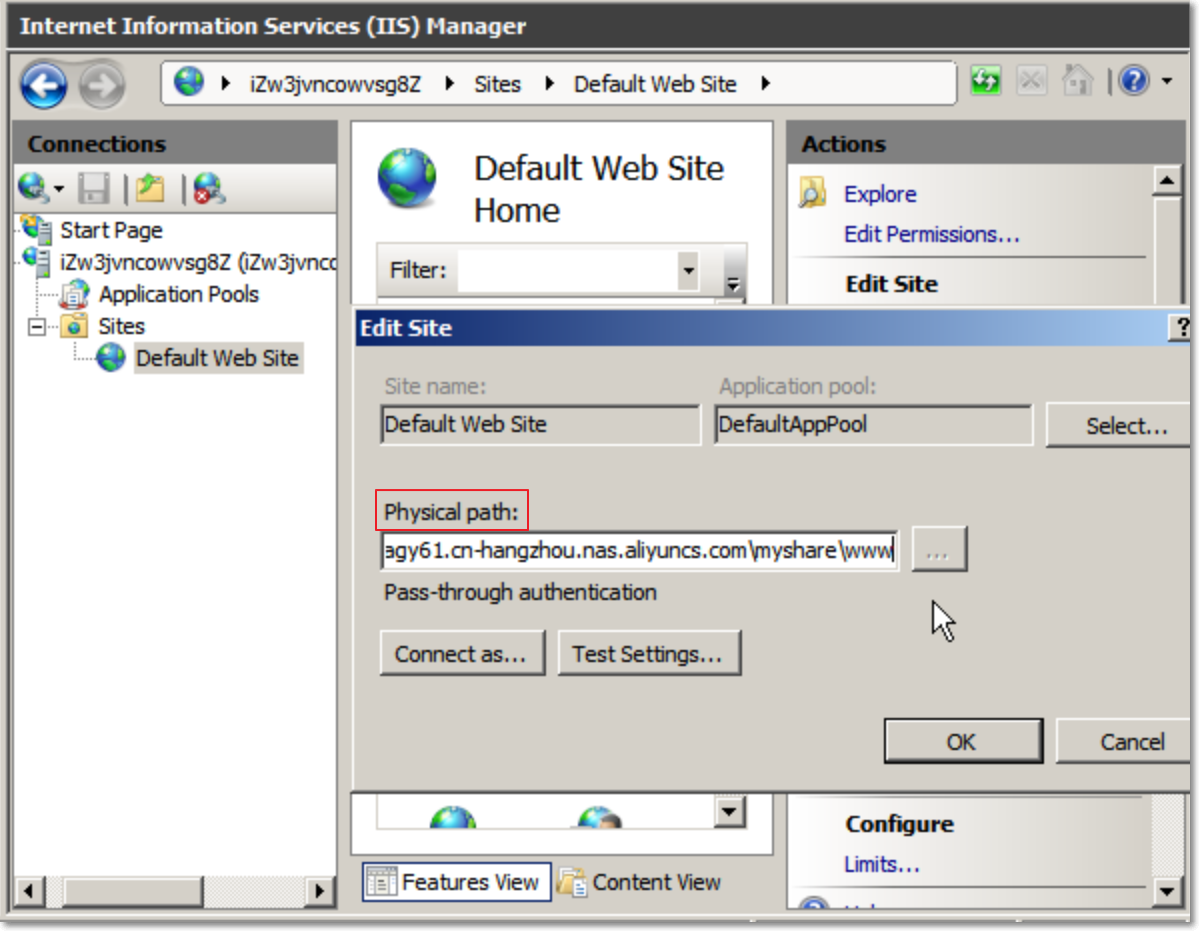Click the green Refresh page icon
This screenshot has width=1199, height=931.
(x=986, y=82)
